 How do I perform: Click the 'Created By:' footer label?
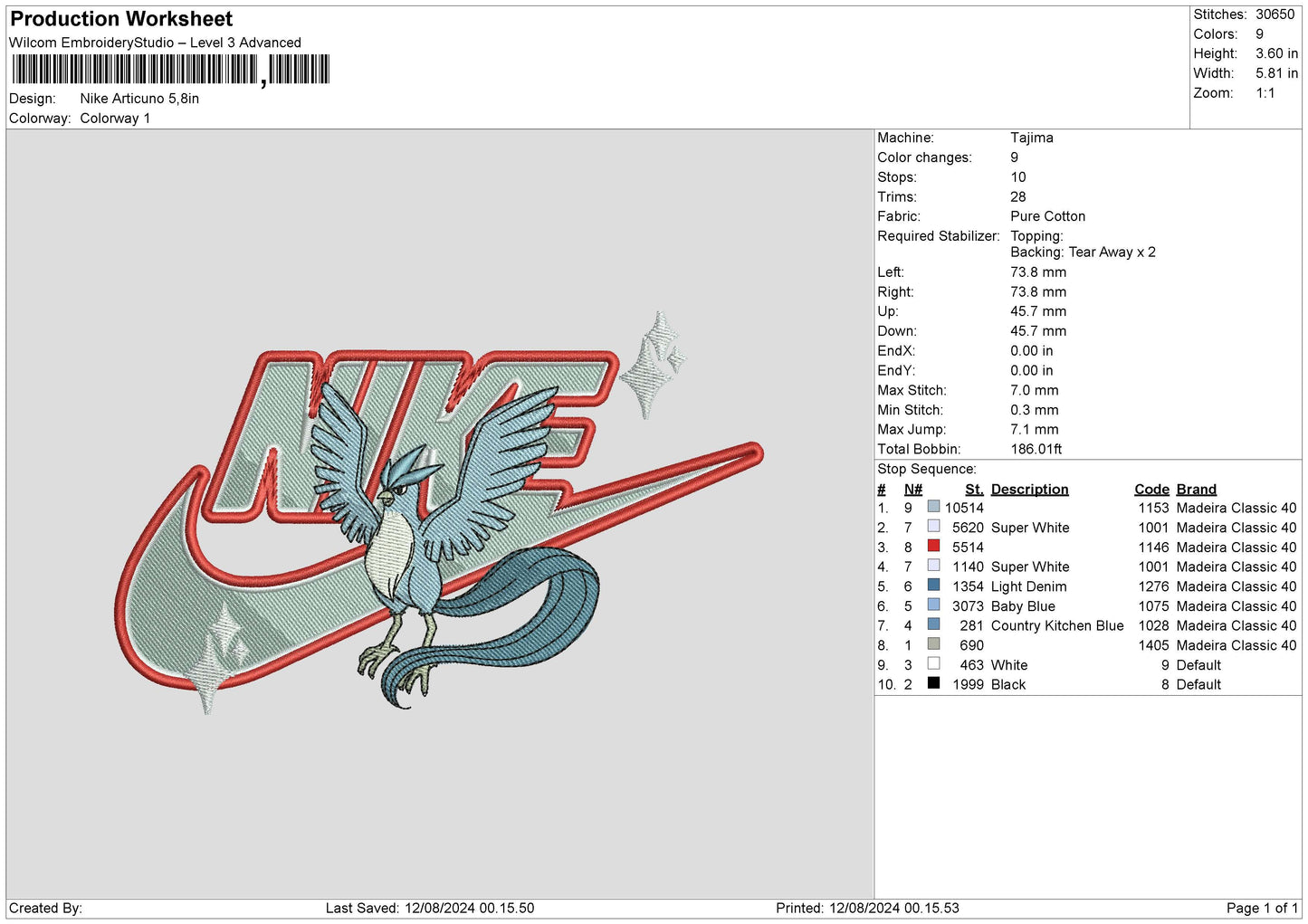[45, 908]
